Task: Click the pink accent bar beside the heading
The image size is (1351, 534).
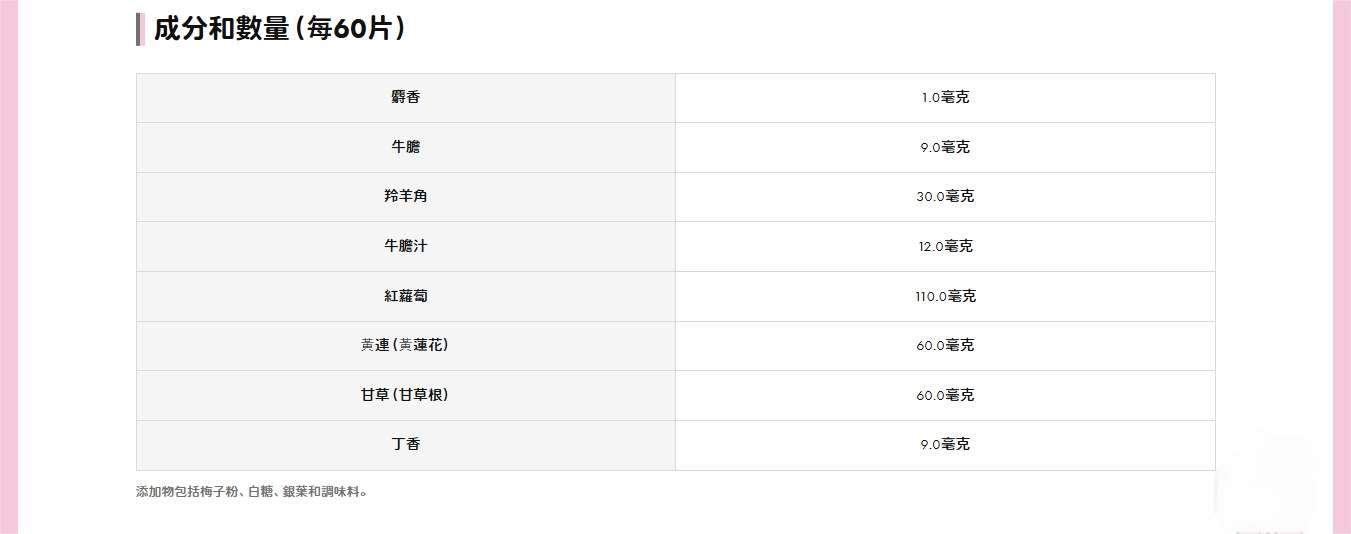Action: coord(140,29)
